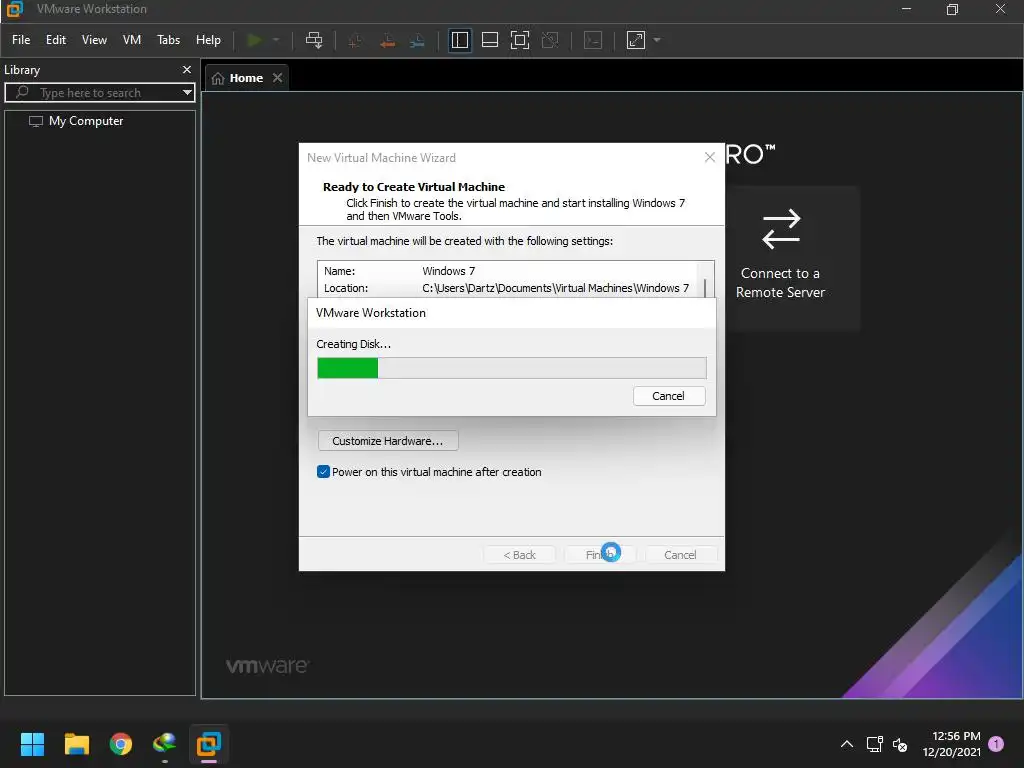Click the Send Ctrl+Alt+Del toolbar icon
1024x768 pixels.
(314, 40)
